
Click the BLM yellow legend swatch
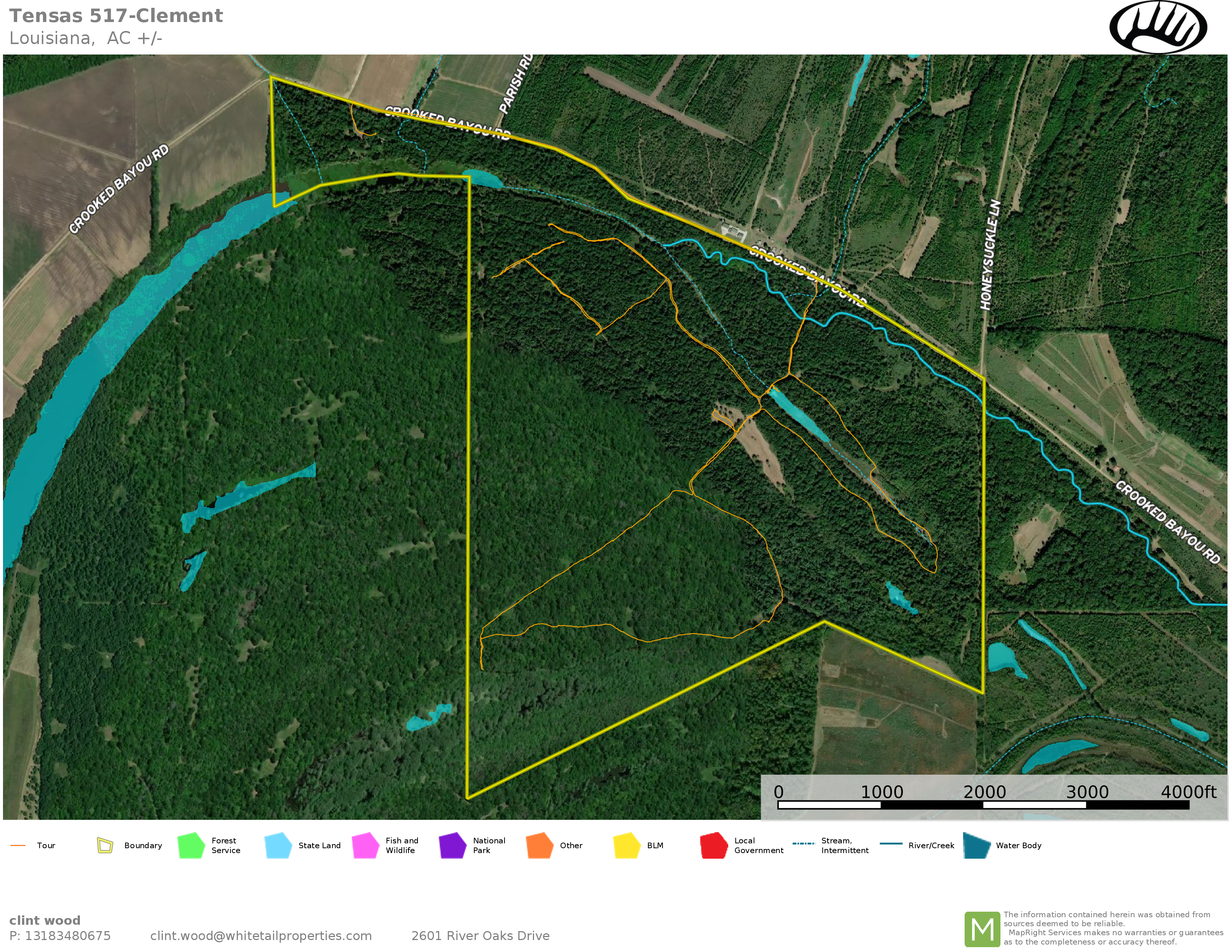click(627, 845)
